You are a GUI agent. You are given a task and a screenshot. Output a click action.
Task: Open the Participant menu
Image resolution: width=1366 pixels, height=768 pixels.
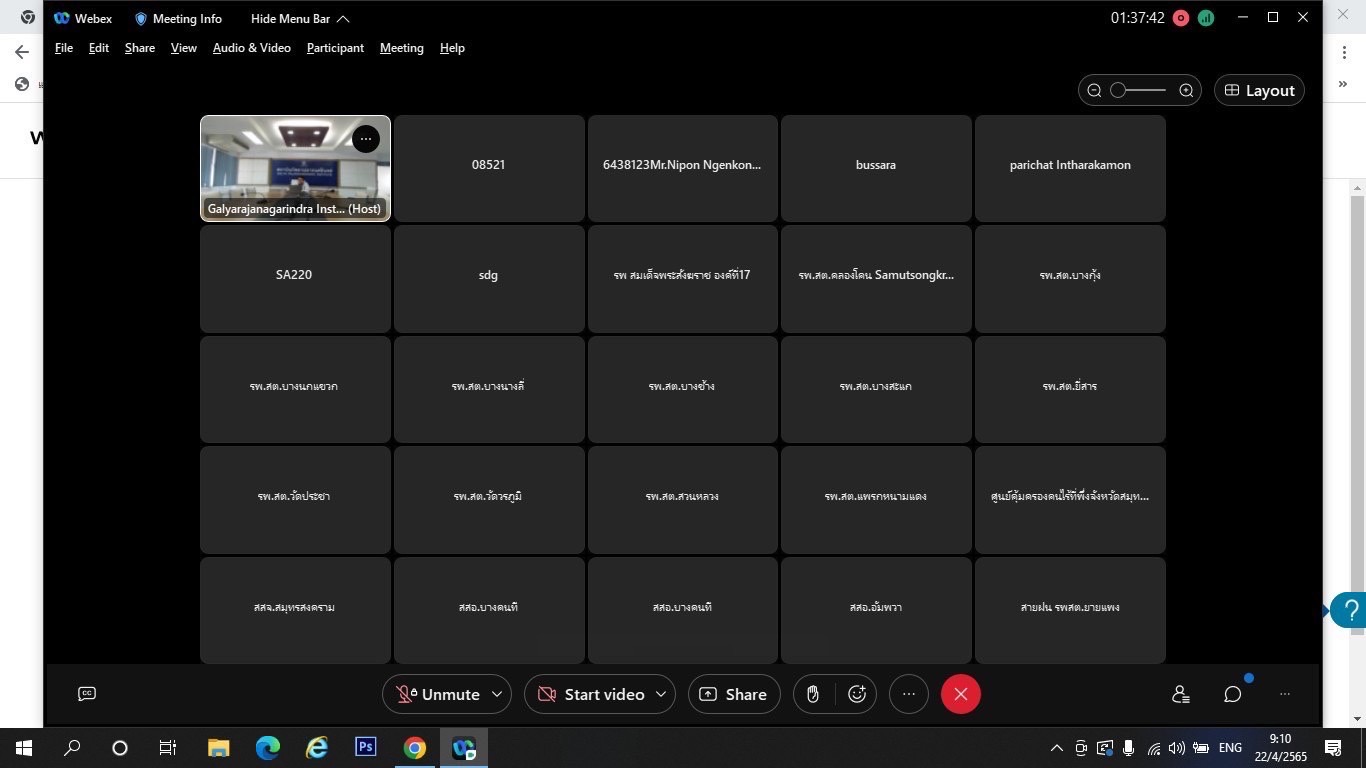(x=335, y=48)
